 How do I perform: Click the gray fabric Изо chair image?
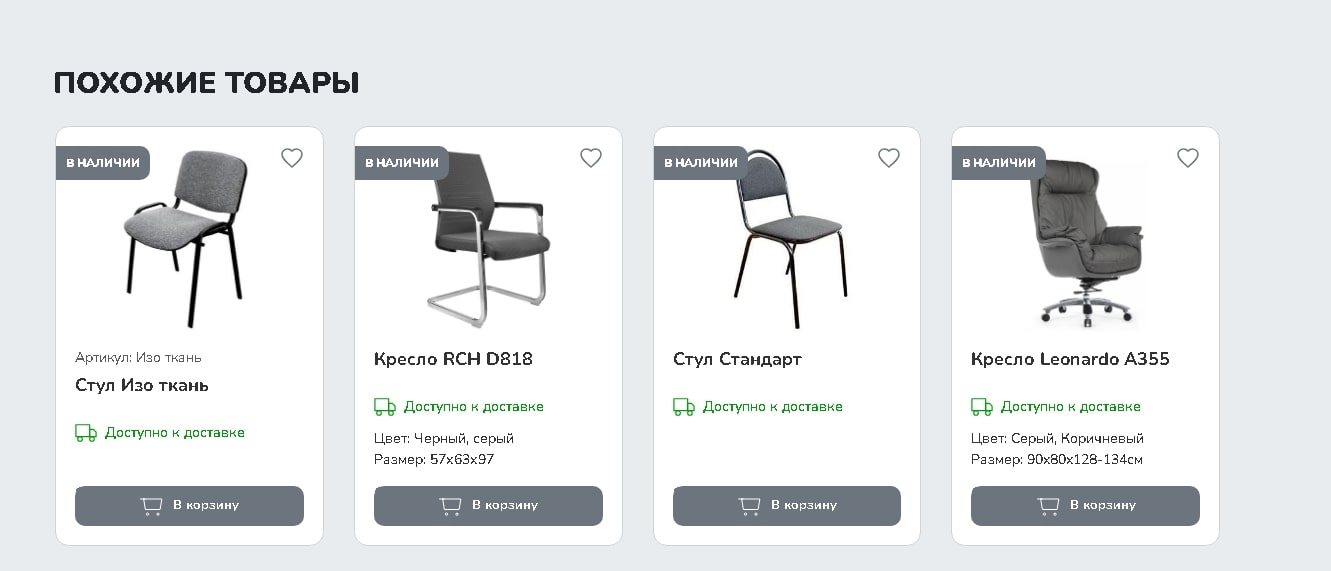[188, 238]
